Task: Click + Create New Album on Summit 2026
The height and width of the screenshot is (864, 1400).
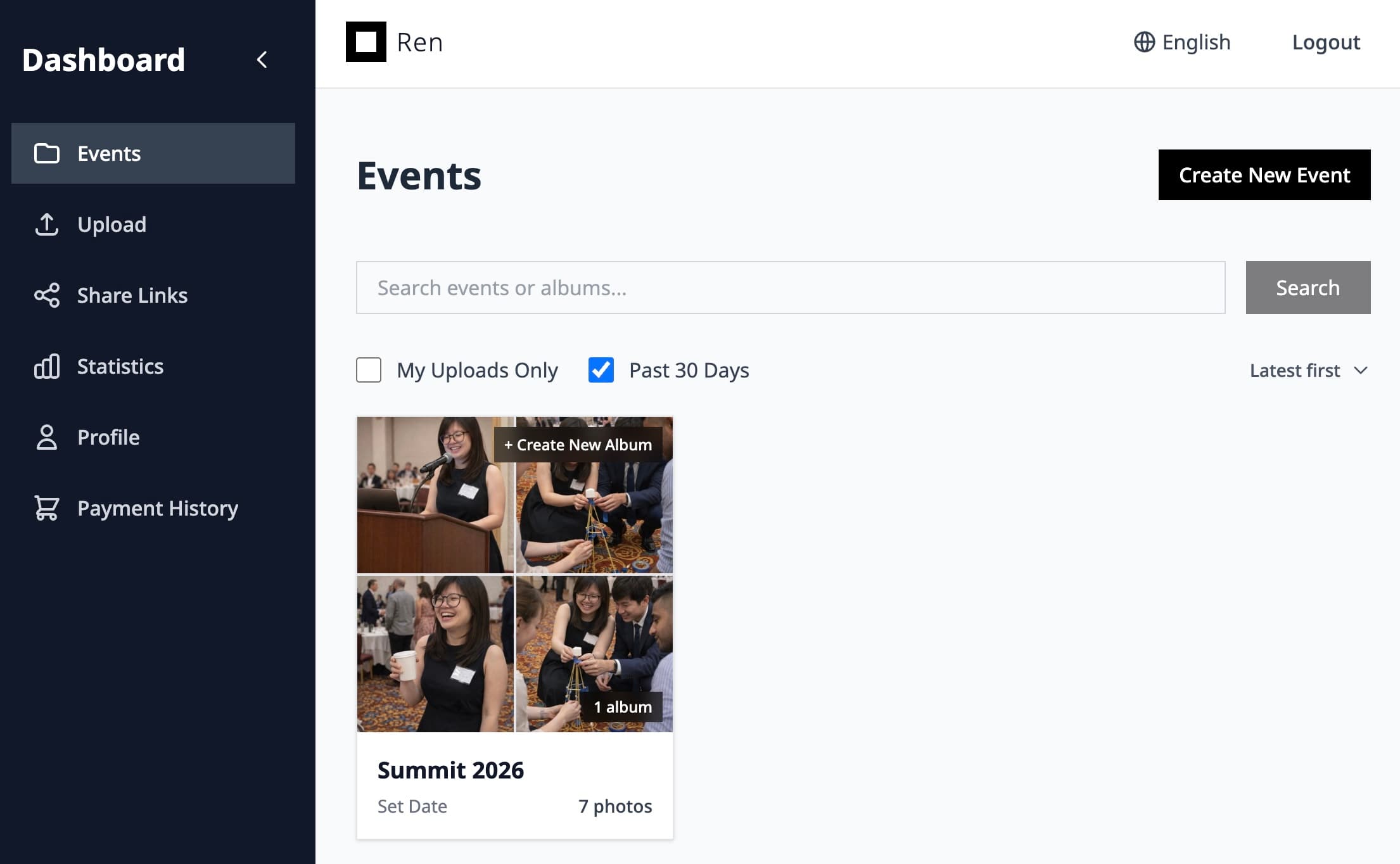Action: [x=578, y=445]
